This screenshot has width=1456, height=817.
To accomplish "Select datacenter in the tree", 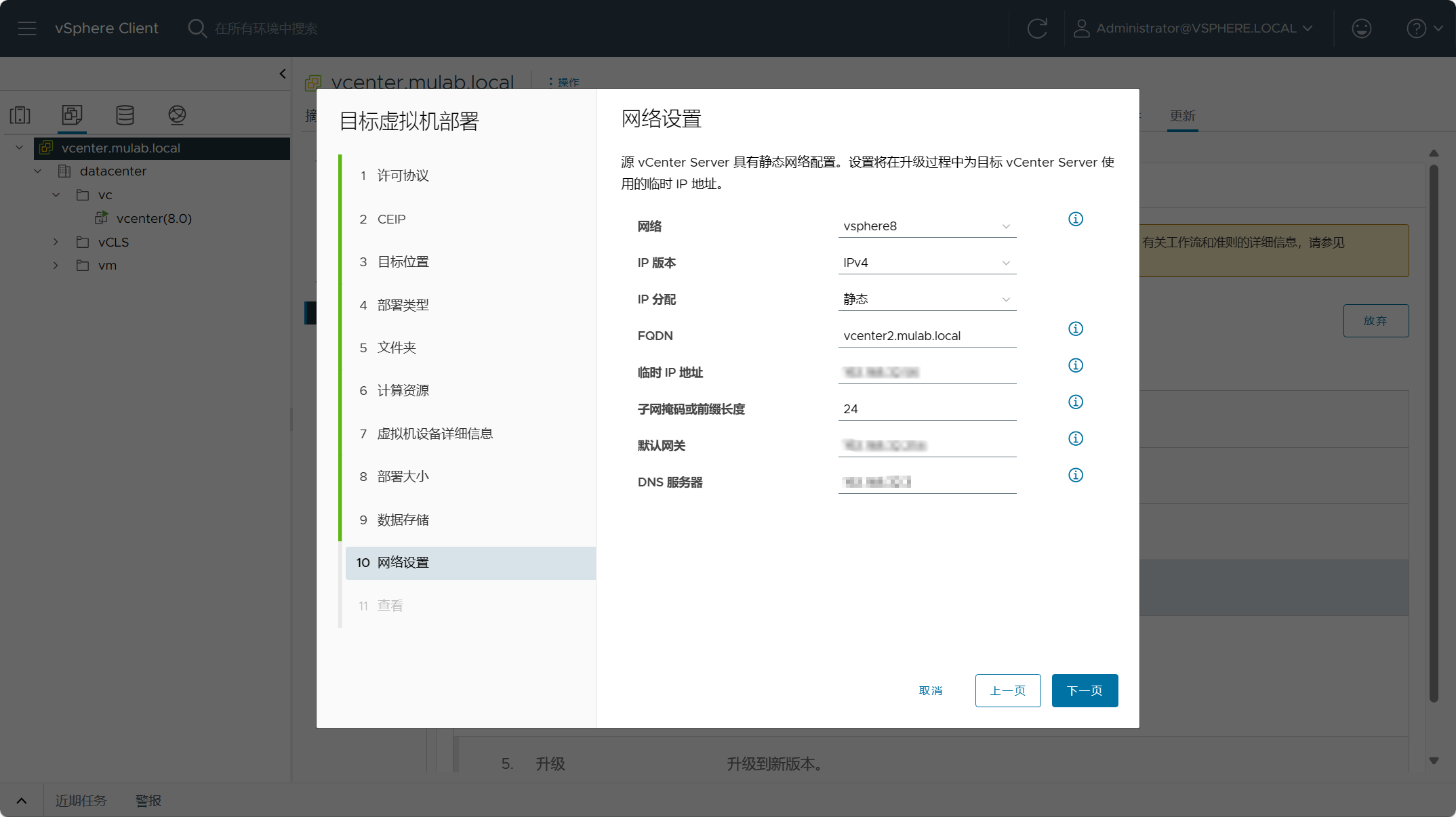I will coord(113,171).
